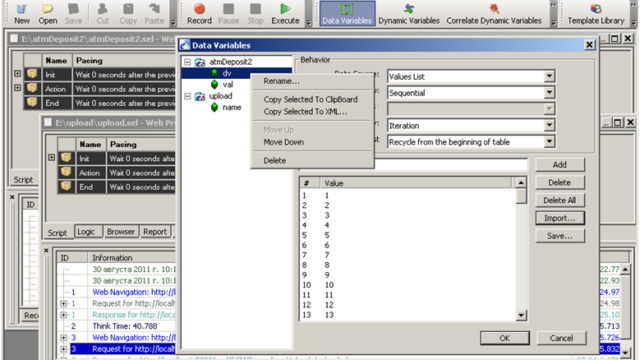Confirm with the OK button

(505, 338)
